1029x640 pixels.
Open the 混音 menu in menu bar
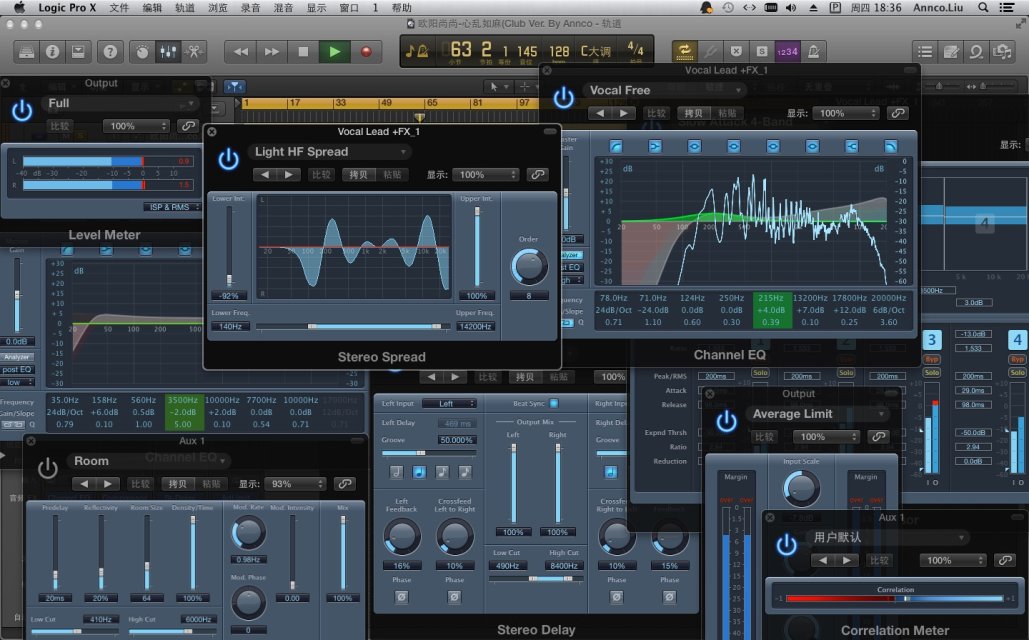click(x=283, y=7)
